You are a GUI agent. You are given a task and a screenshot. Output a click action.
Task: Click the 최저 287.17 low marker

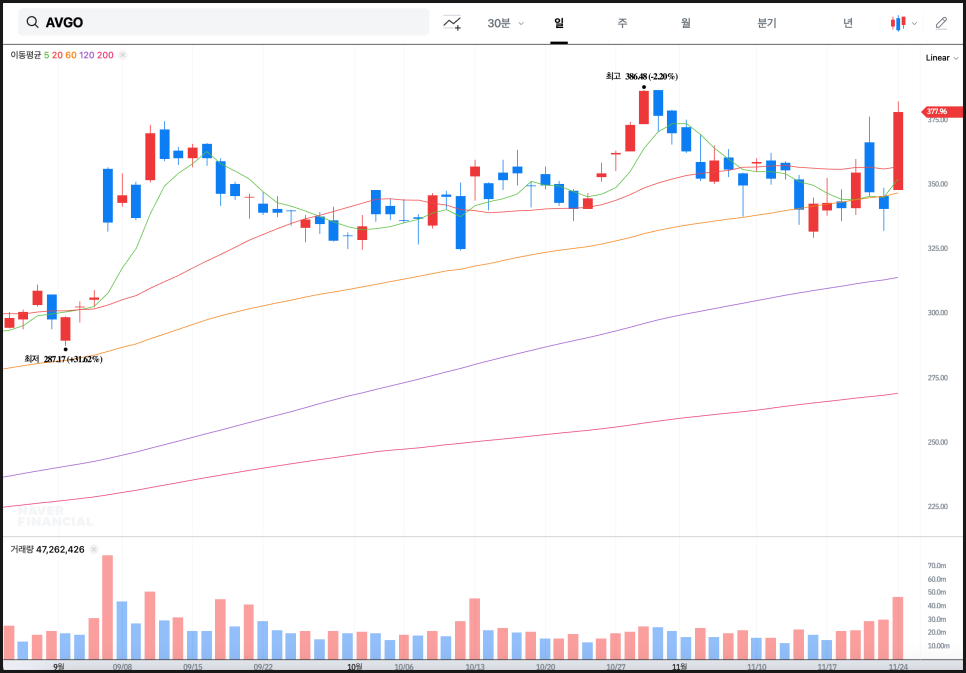(63, 359)
